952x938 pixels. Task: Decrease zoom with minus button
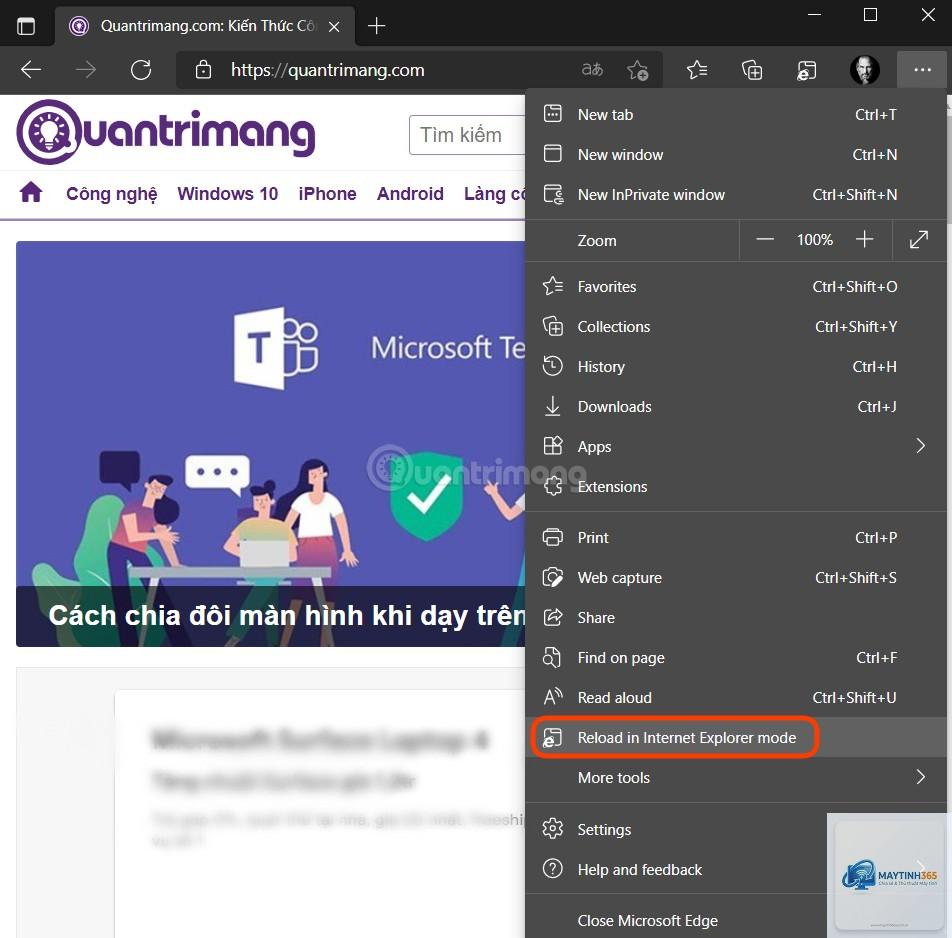click(764, 240)
